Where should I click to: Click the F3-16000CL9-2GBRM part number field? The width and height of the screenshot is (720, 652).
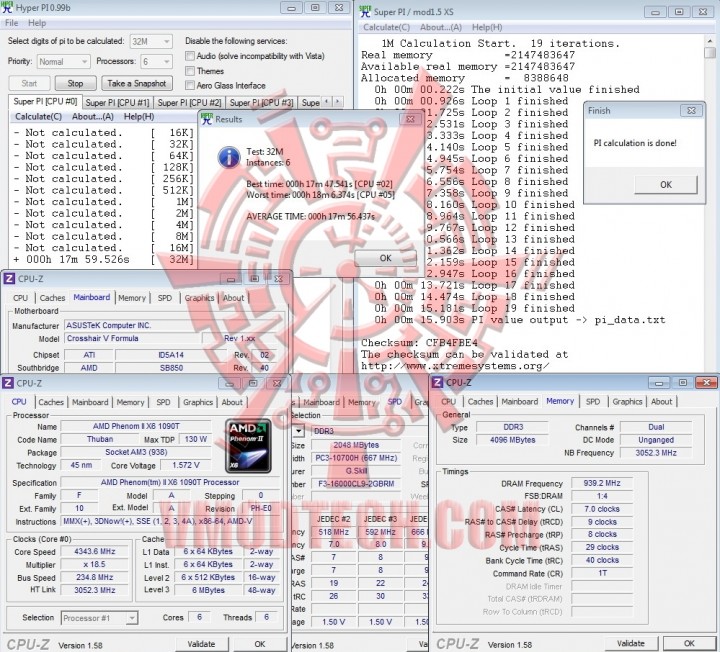[x=356, y=484]
